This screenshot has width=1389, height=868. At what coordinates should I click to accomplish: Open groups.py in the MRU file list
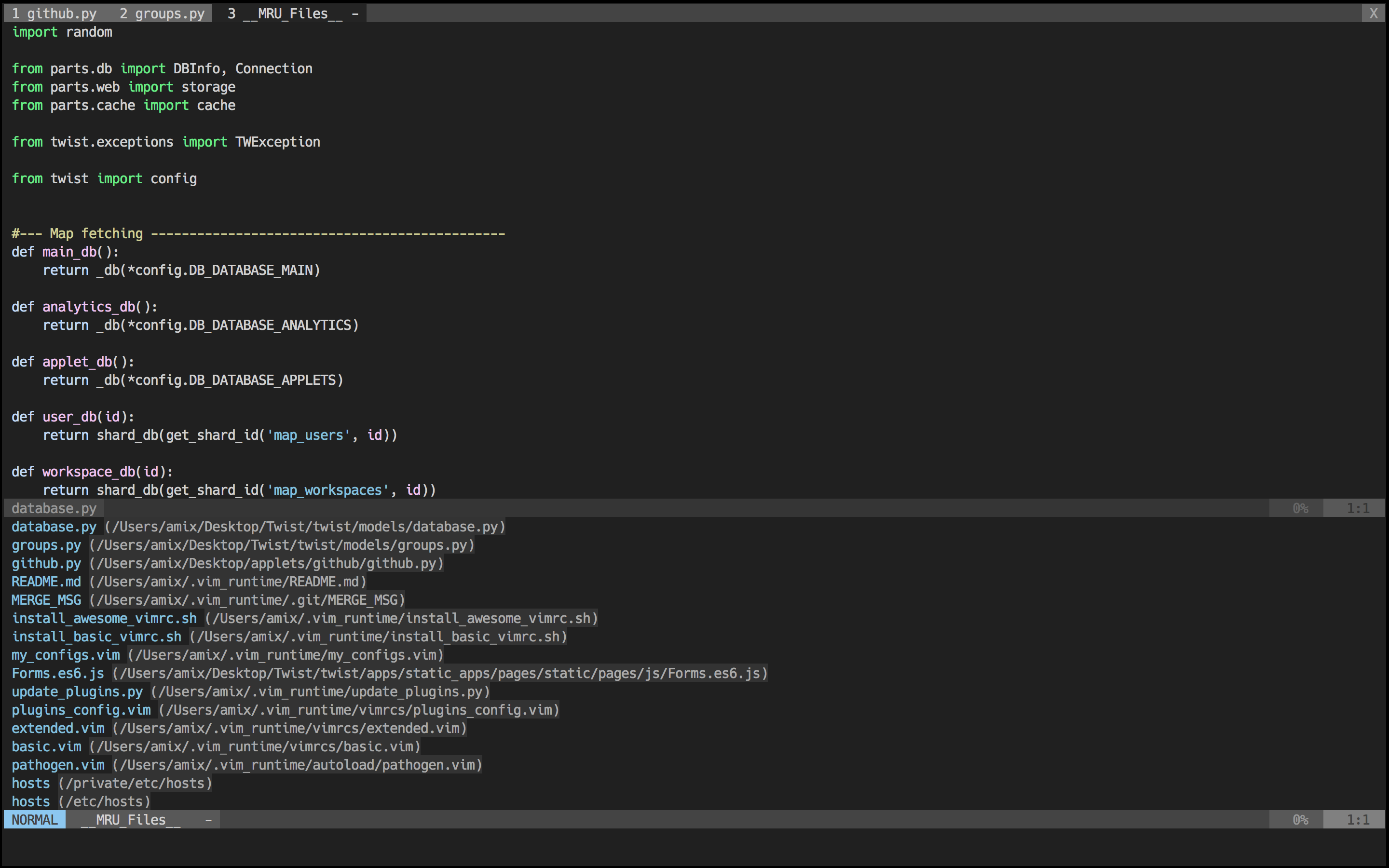point(243,545)
